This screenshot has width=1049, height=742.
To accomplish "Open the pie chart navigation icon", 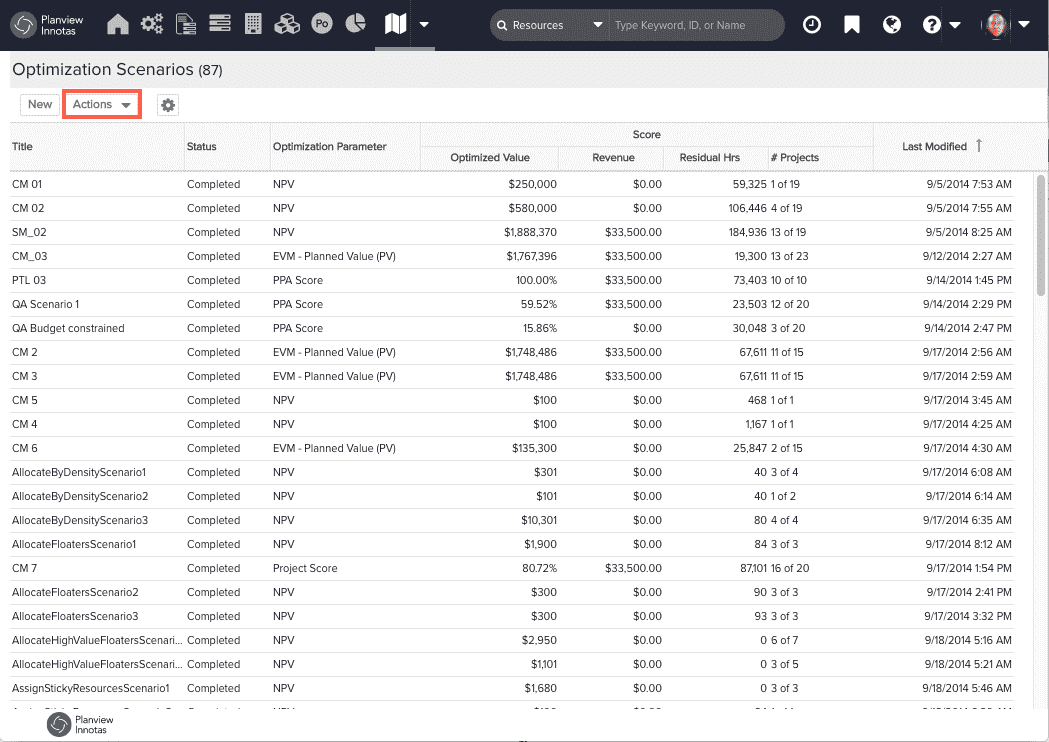I will click(355, 23).
